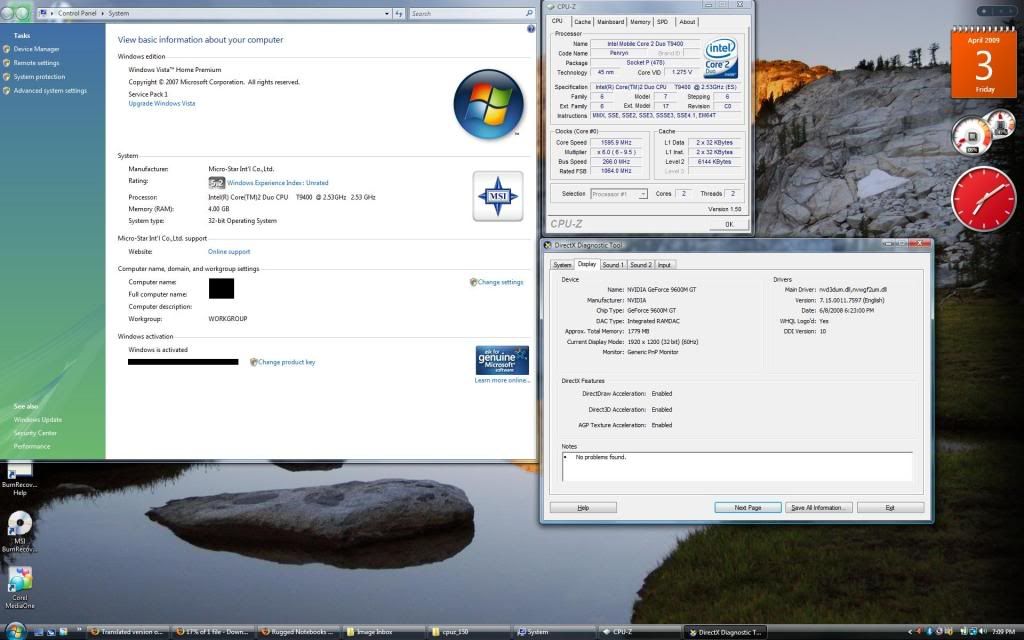Screen dimensions: 1024x640
Task: Switch to the System tab in DirectX Diagnostic Tool
Action: [x=562, y=265]
